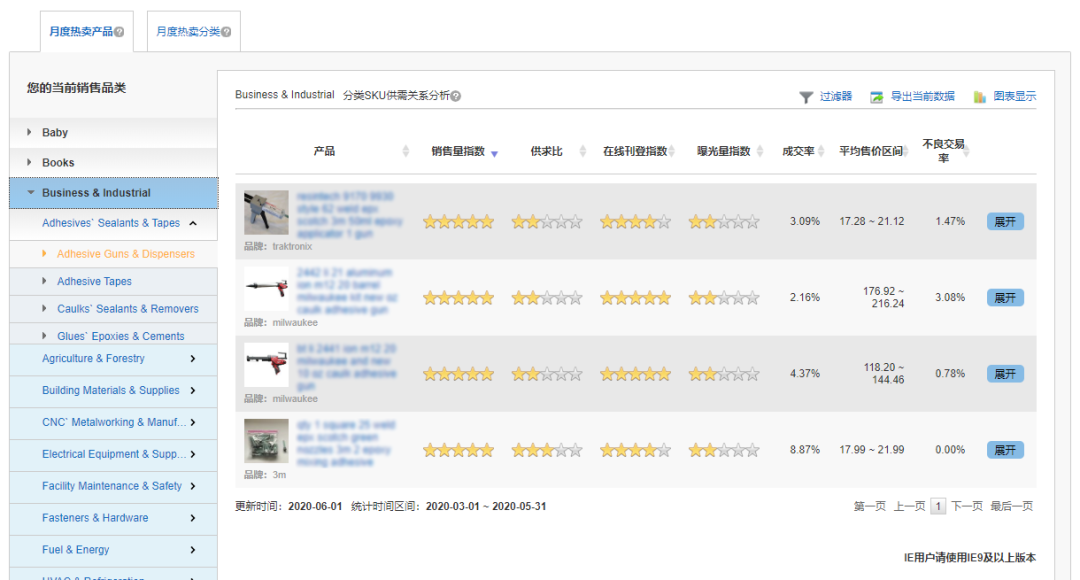
Task: Open milwaukee caulk gun thumbnail, 2.16% row
Action: pos(266,289)
